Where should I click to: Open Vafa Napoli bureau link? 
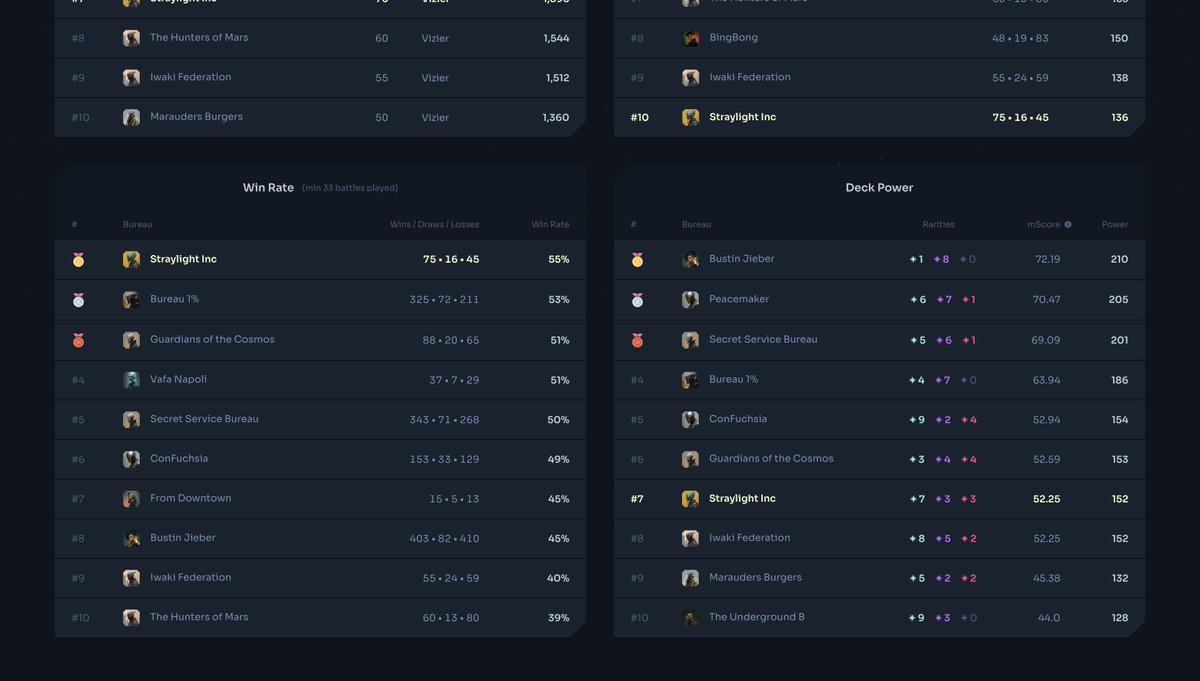pos(178,379)
